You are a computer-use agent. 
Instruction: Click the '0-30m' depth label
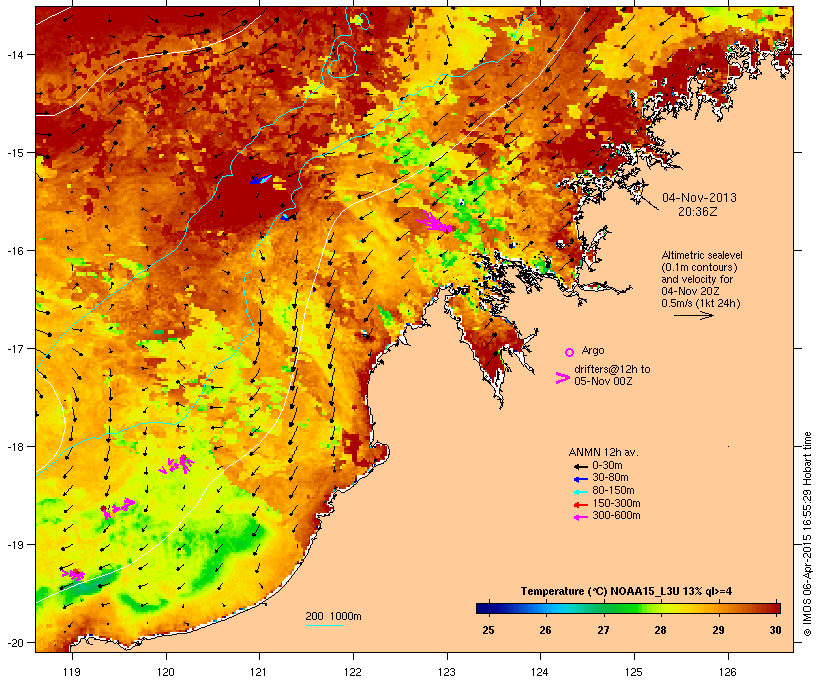[x=607, y=466]
